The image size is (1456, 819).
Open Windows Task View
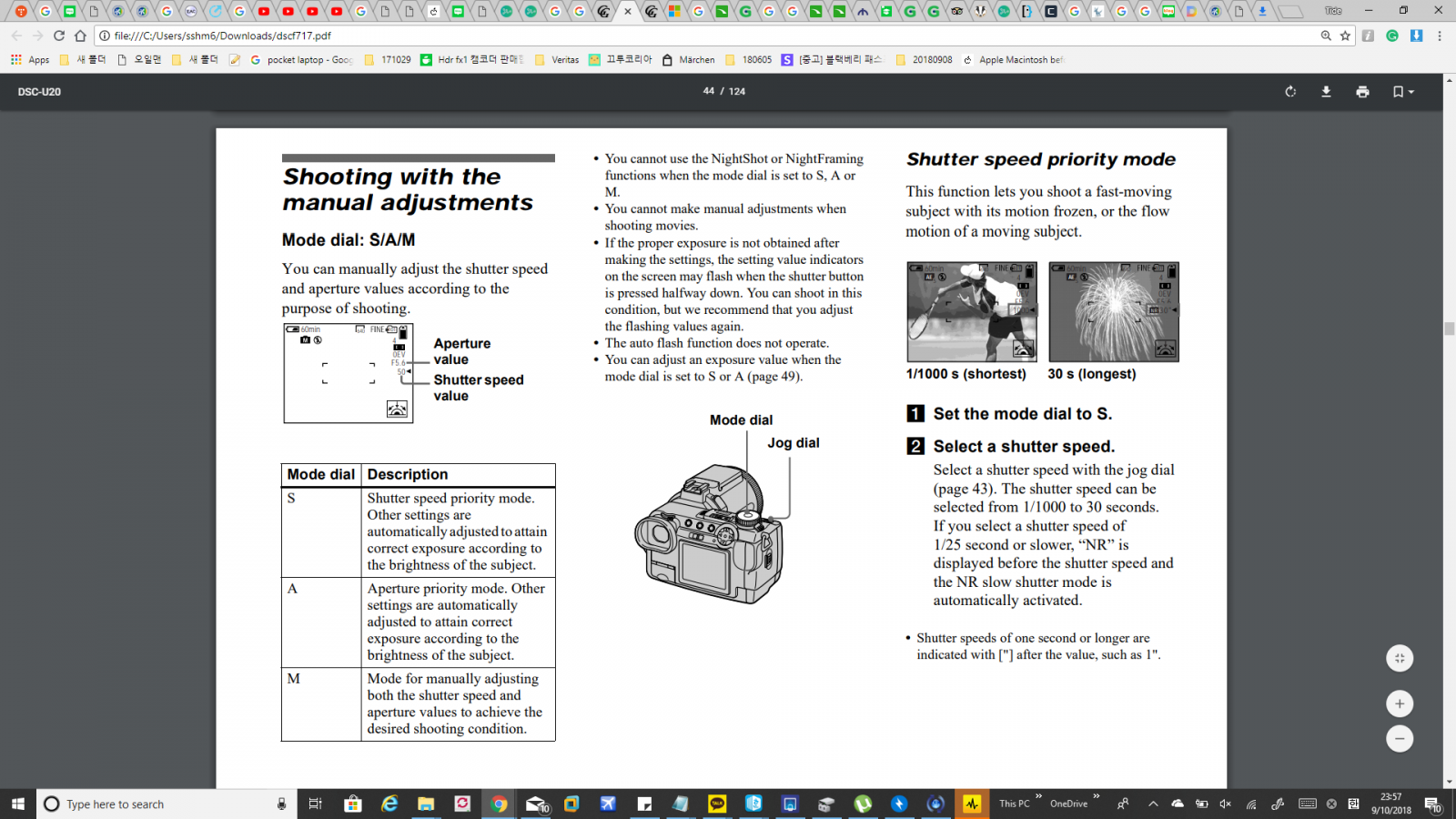tap(315, 804)
